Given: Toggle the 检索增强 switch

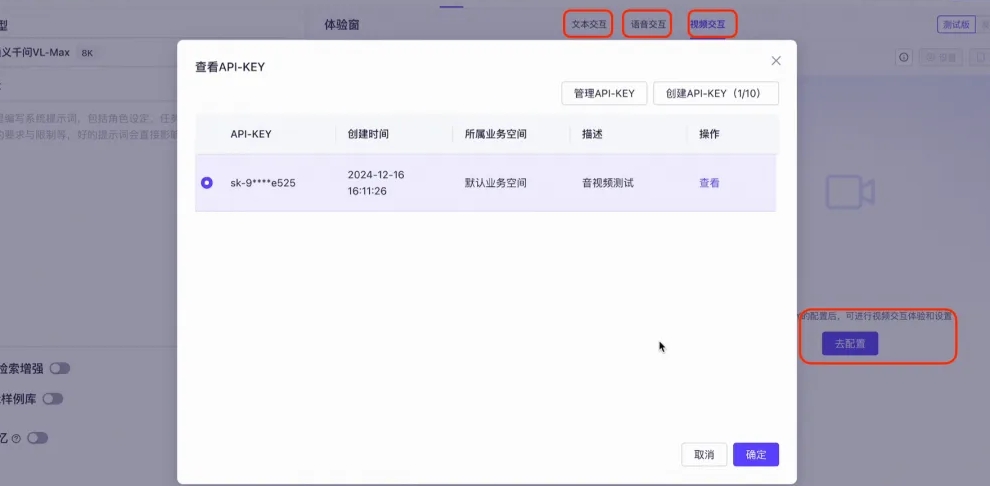Looking at the screenshot, I should coord(60,368).
